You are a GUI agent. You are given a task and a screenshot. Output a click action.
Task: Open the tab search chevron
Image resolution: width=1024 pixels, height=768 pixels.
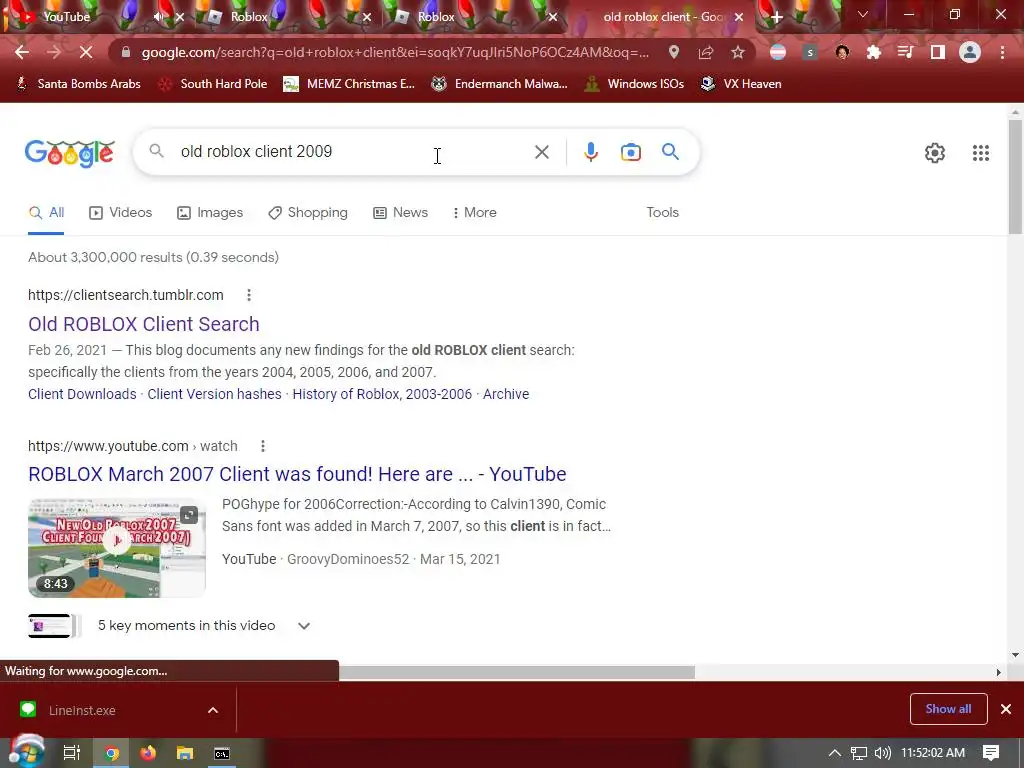[863, 14]
